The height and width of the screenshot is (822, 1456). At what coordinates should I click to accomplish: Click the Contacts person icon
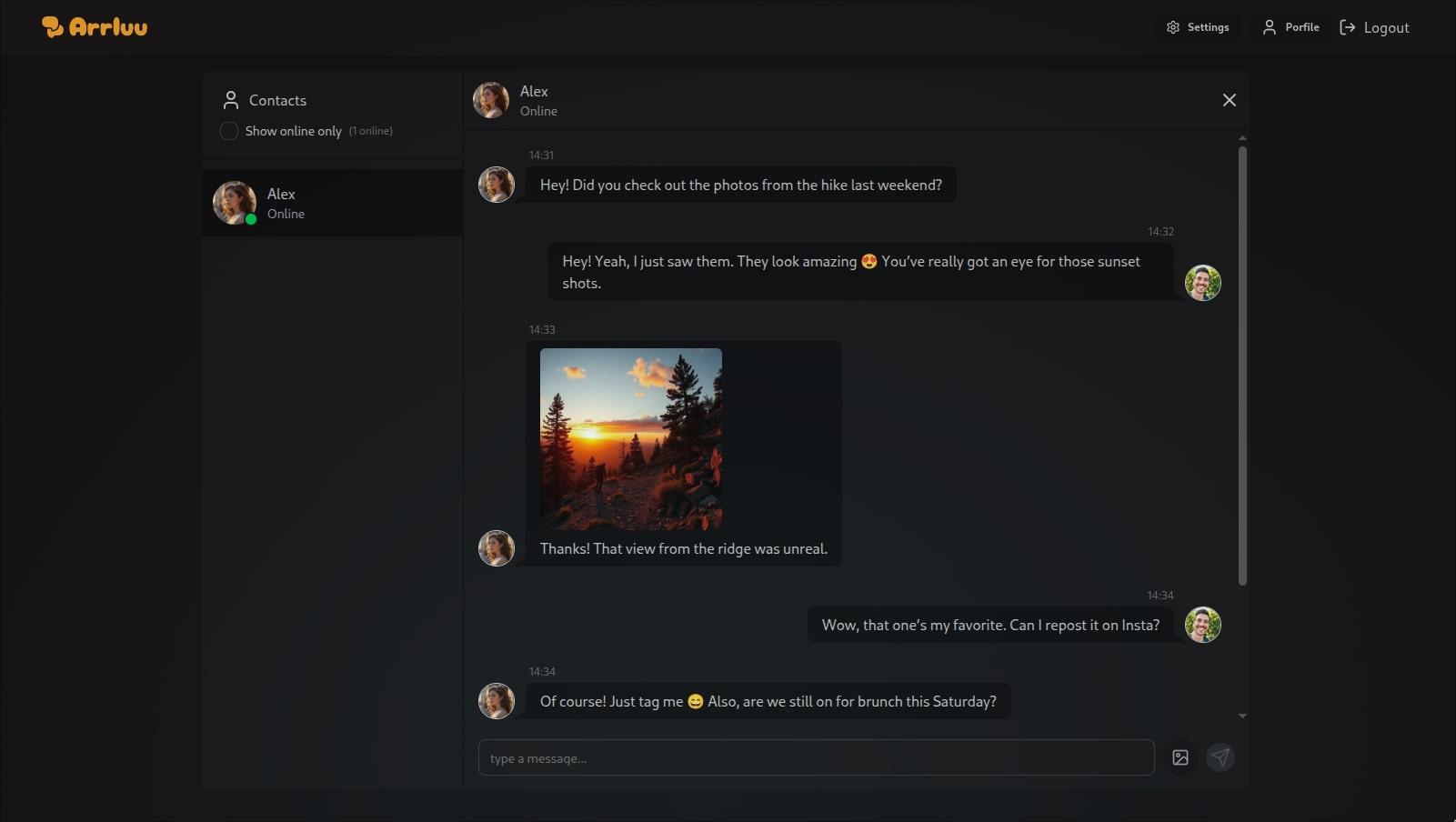[231, 100]
